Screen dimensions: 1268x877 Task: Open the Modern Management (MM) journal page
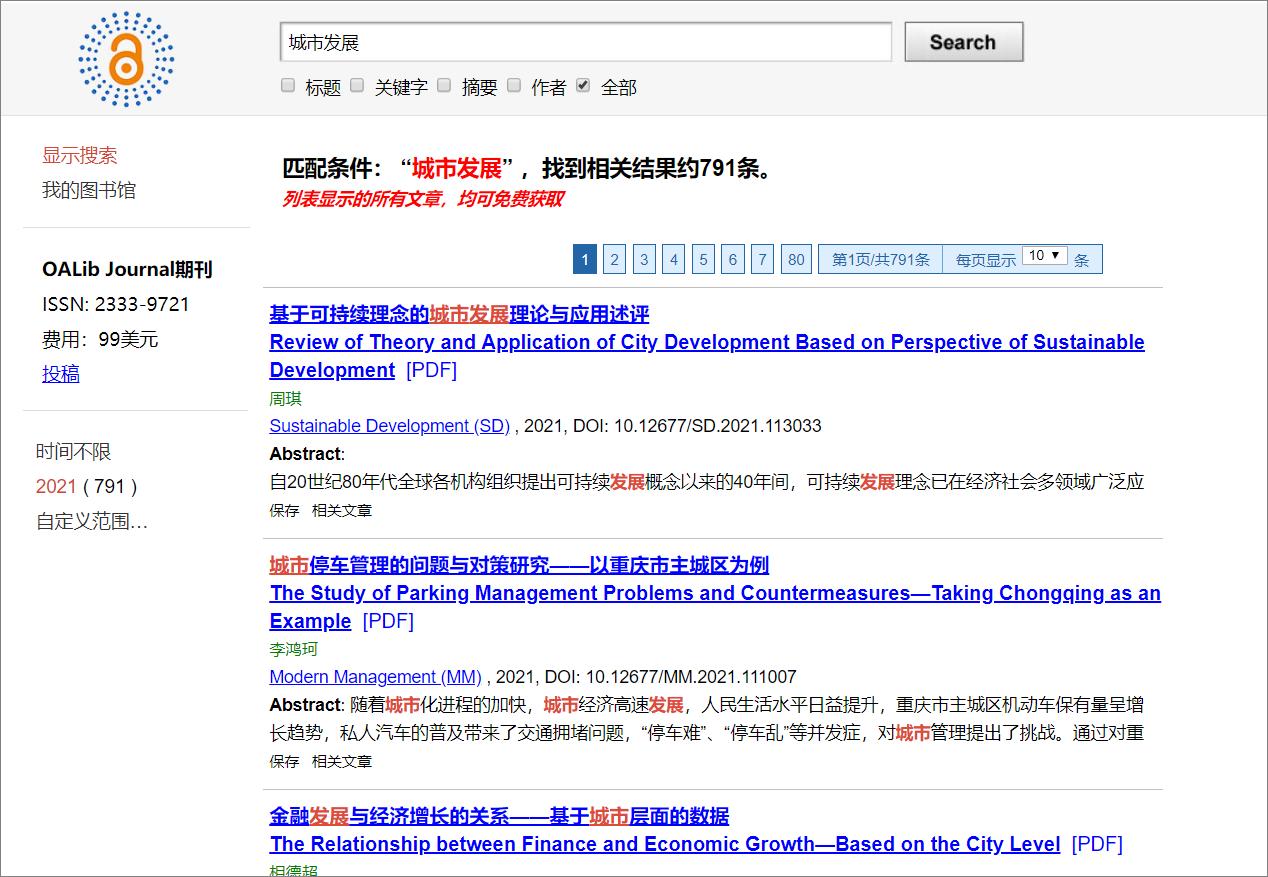[x=373, y=677]
